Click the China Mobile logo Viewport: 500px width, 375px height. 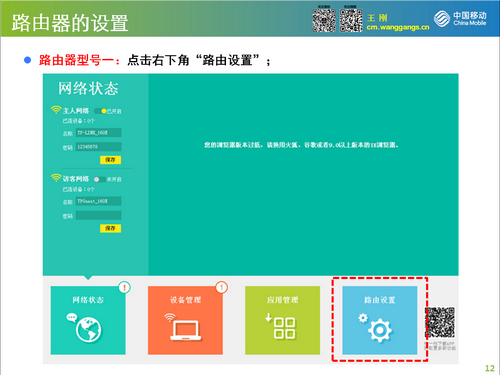tap(460, 19)
